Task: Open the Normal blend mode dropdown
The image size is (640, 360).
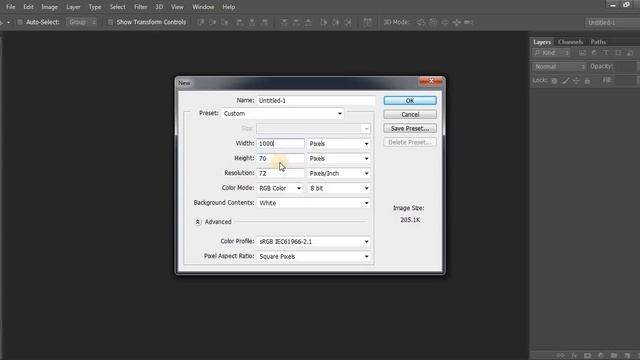Action: coord(559,67)
